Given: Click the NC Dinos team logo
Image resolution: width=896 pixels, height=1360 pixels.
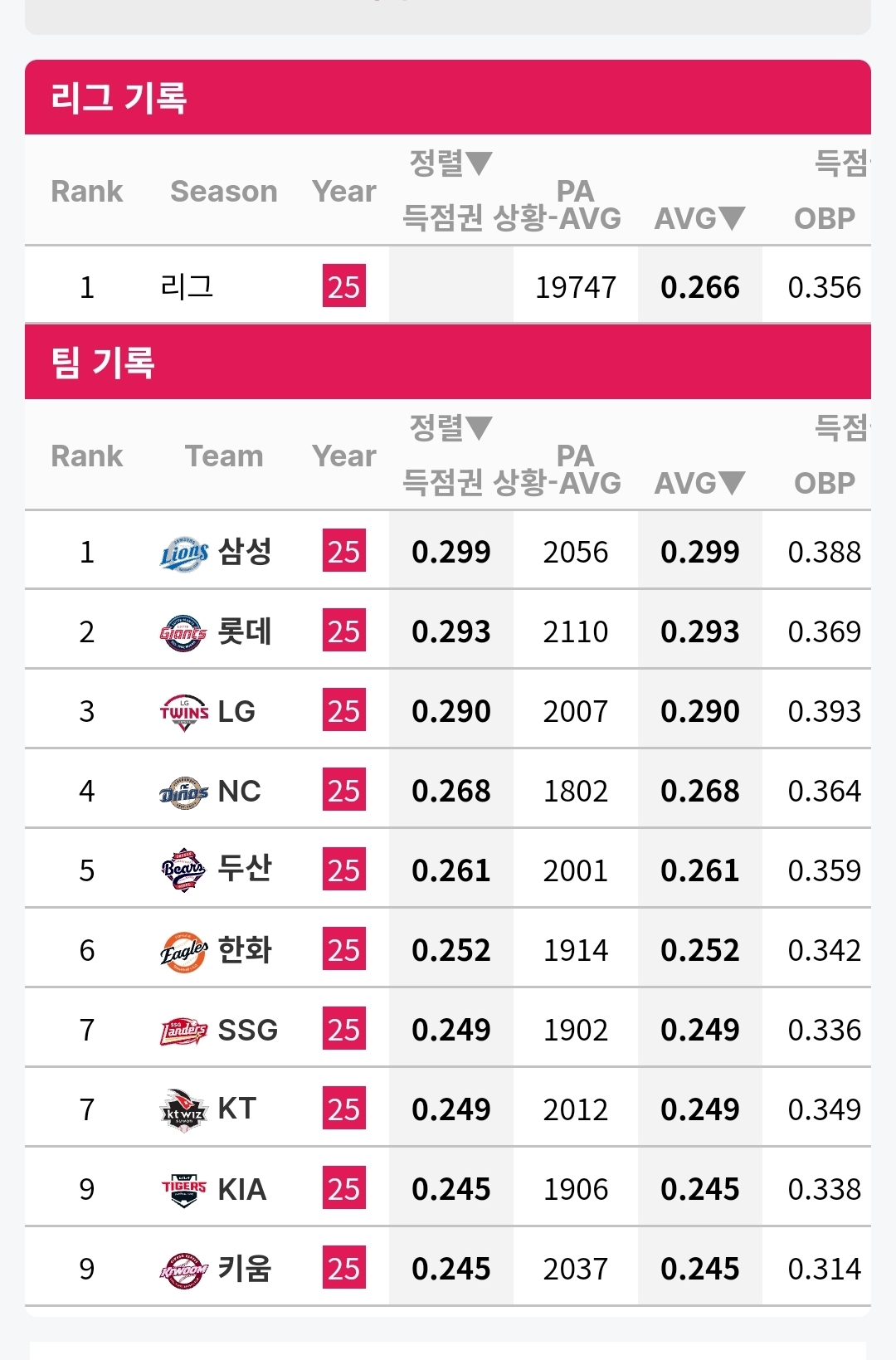Looking at the screenshot, I should 183,792.
